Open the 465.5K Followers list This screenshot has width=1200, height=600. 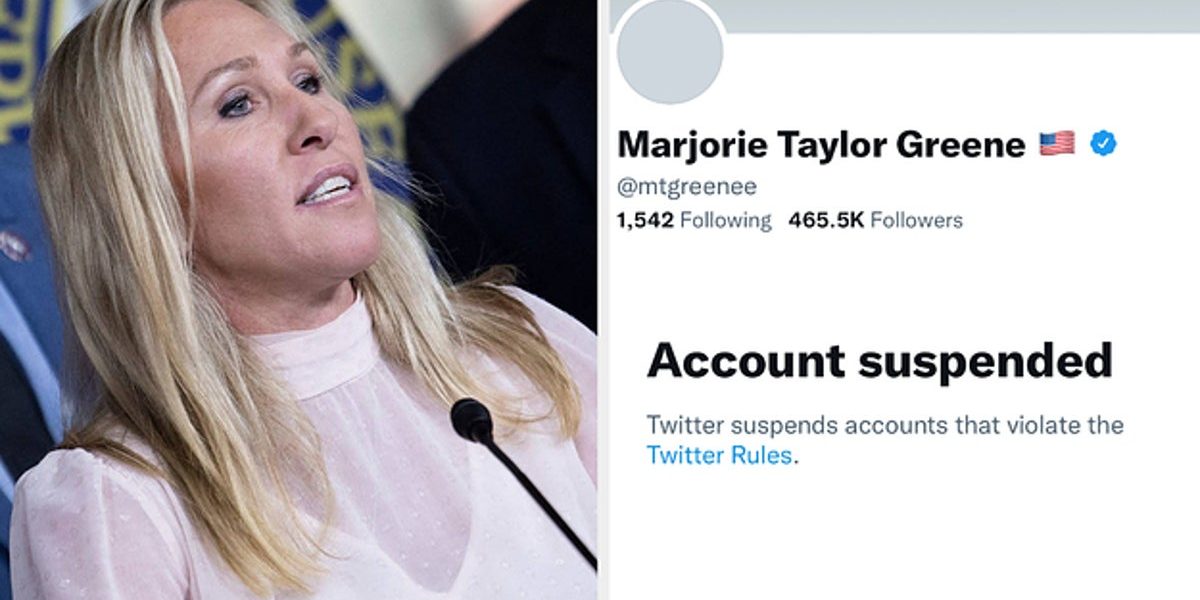click(x=875, y=220)
